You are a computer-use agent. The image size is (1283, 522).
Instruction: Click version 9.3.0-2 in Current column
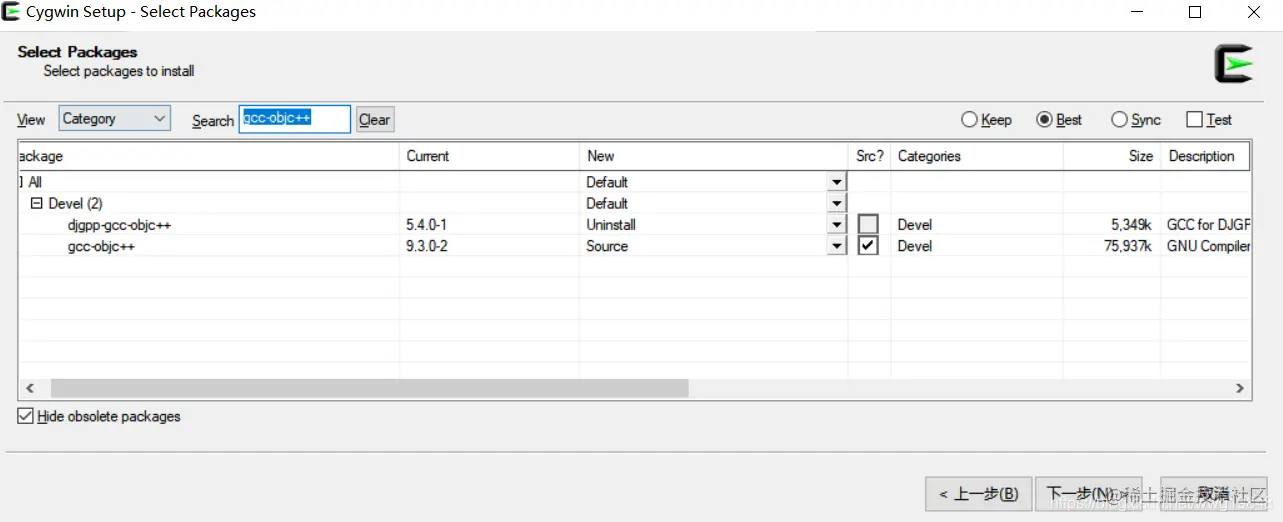point(426,246)
